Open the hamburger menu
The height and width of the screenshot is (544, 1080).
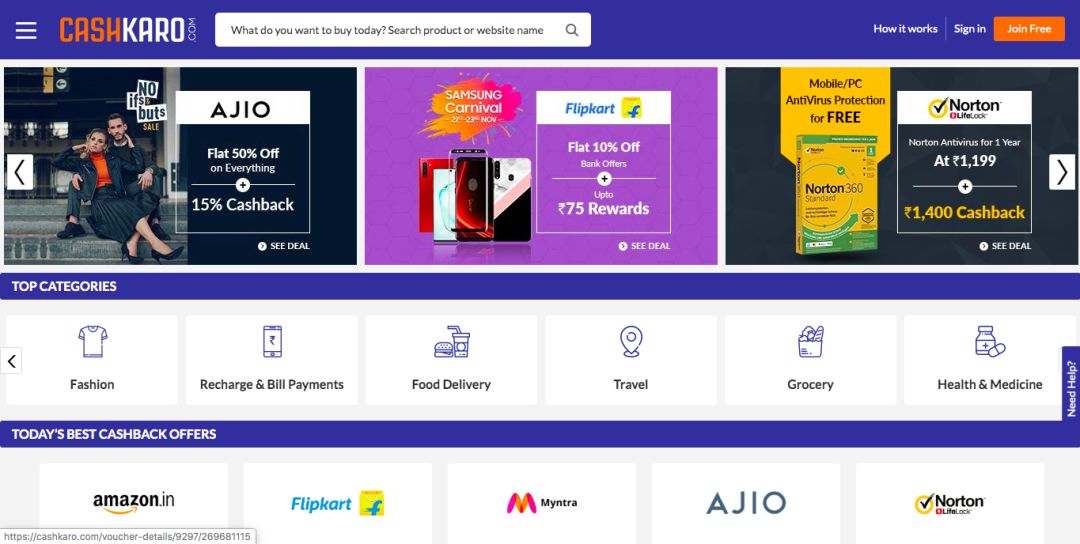[26, 30]
